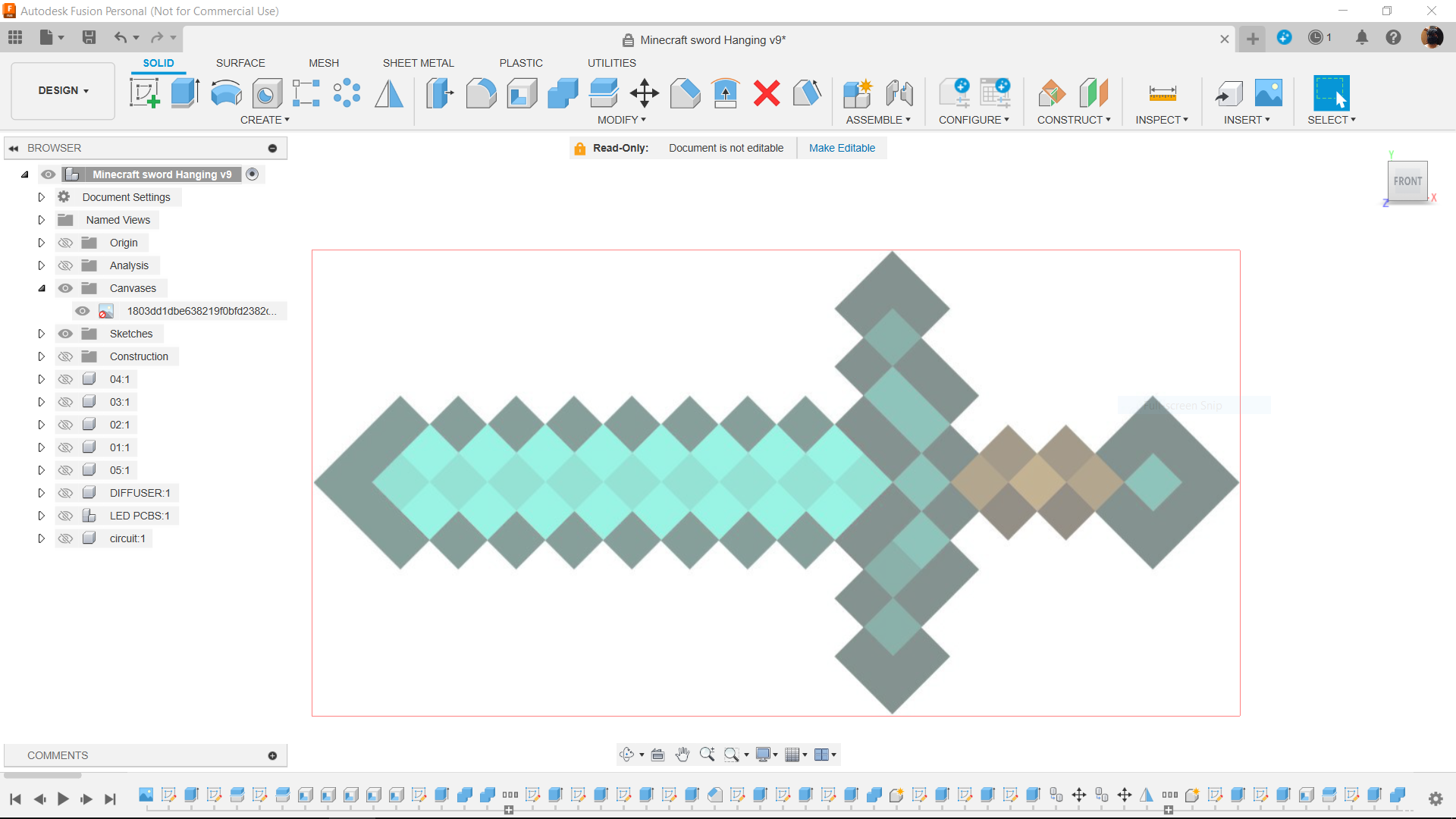
Task: Open the Fillet tool
Action: [482, 93]
